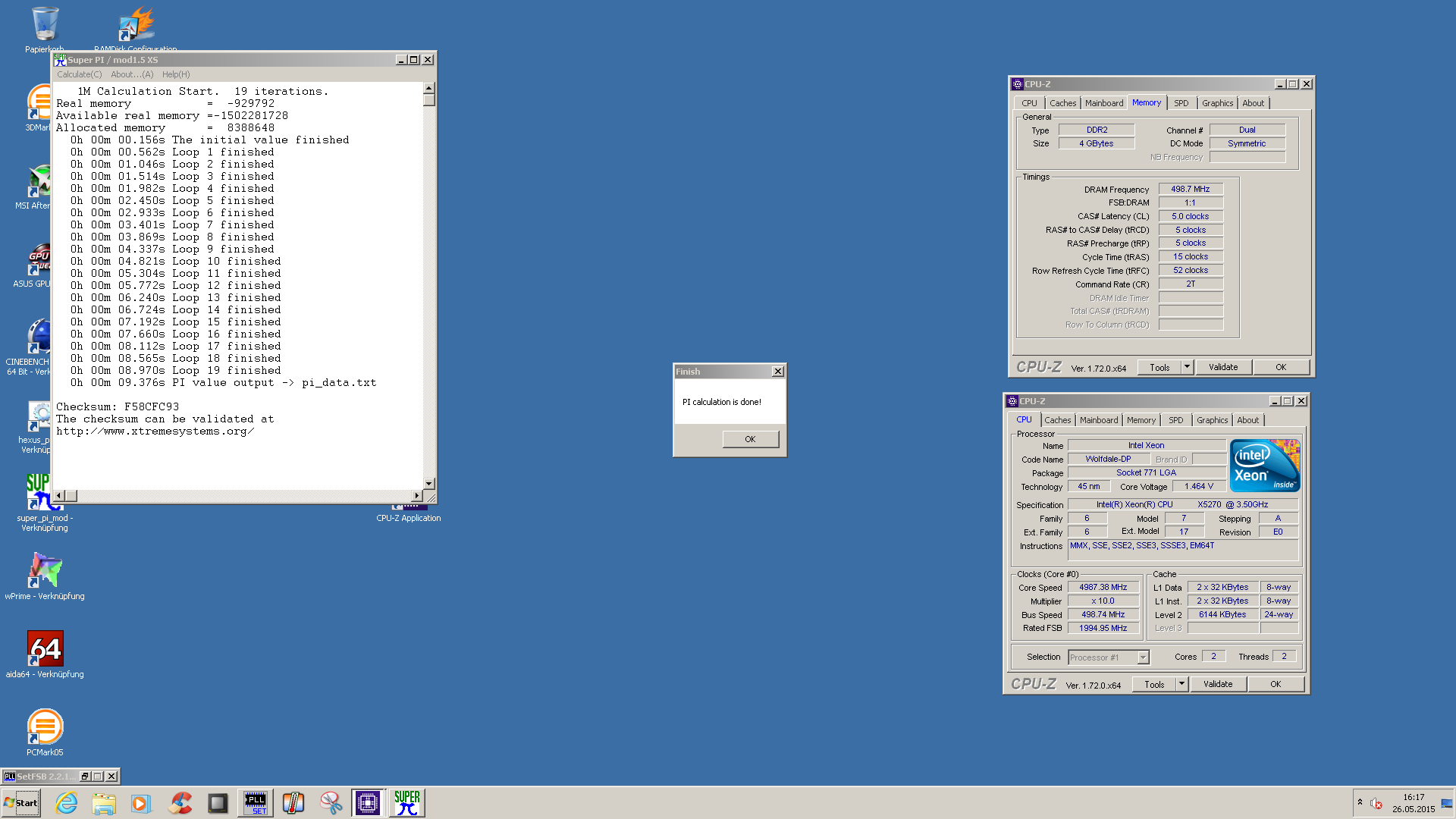Click OK in upper CPU-Z window
Image resolution: width=1456 pixels, height=819 pixels.
click(x=1281, y=368)
